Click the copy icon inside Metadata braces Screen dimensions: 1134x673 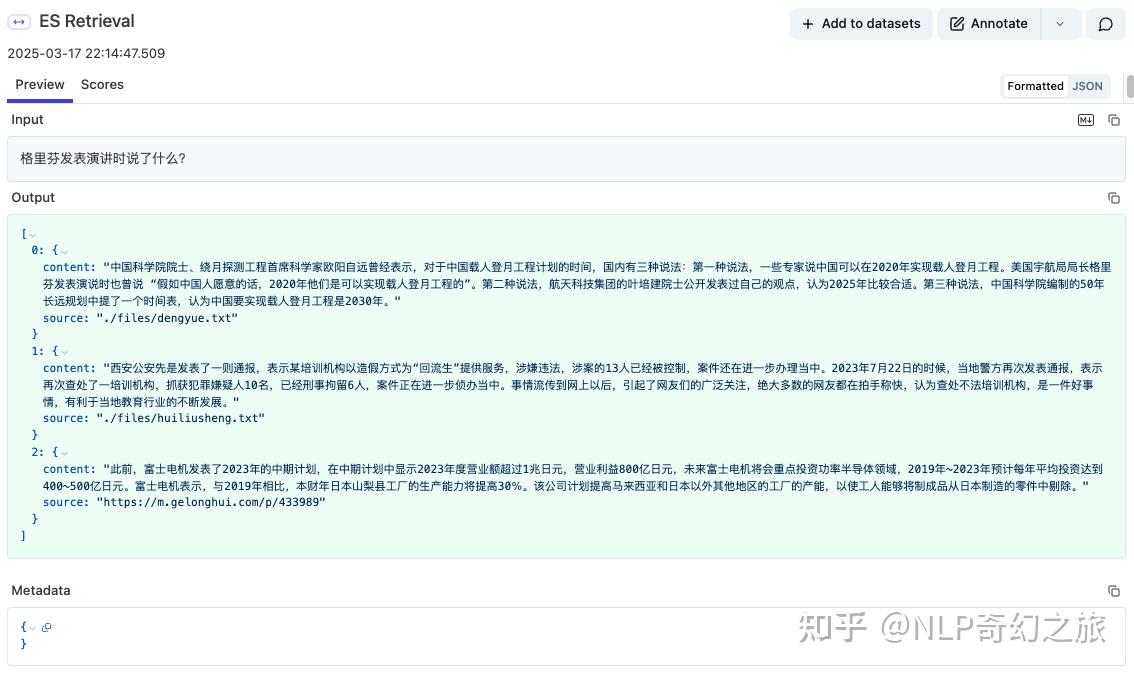point(46,626)
